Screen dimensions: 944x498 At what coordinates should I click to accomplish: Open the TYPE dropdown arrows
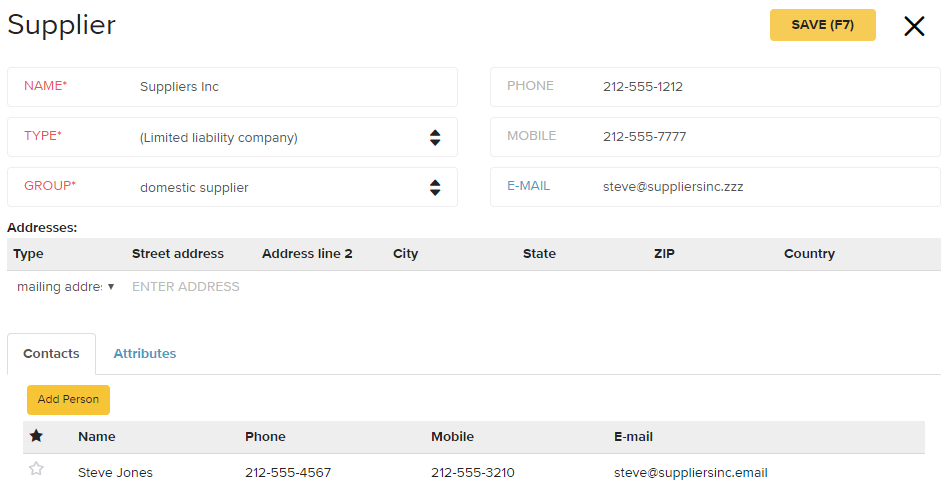pos(435,137)
